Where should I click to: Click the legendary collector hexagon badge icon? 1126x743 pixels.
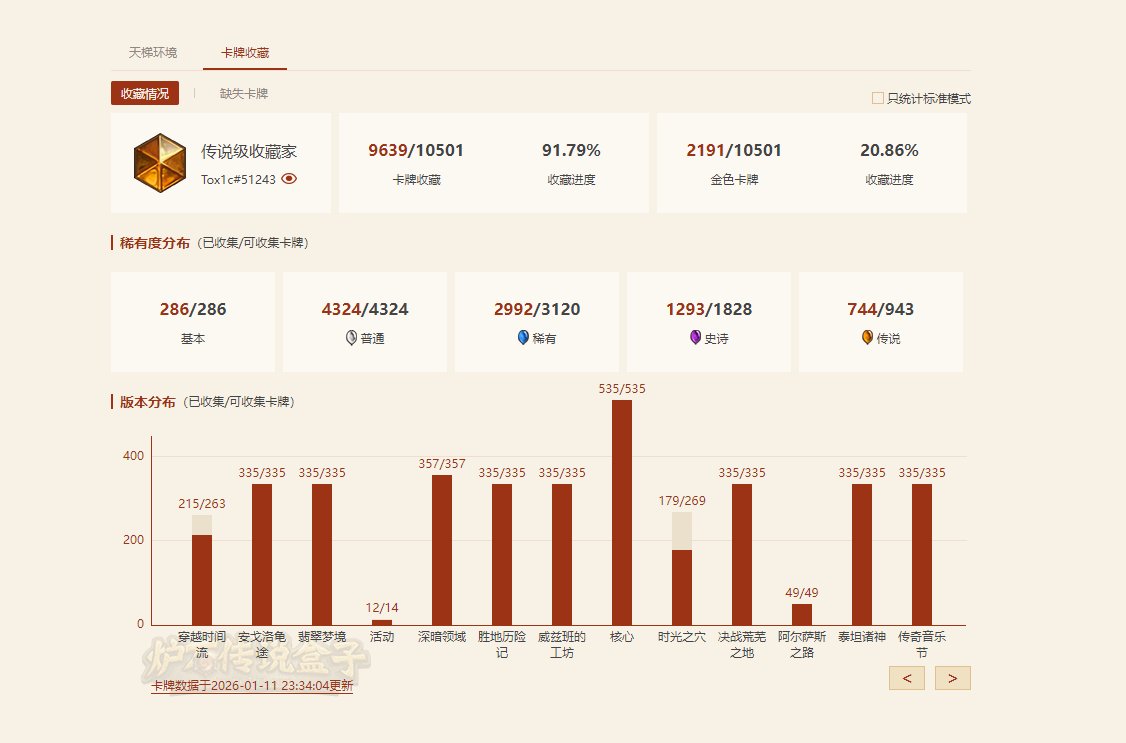tap(159, 162)
